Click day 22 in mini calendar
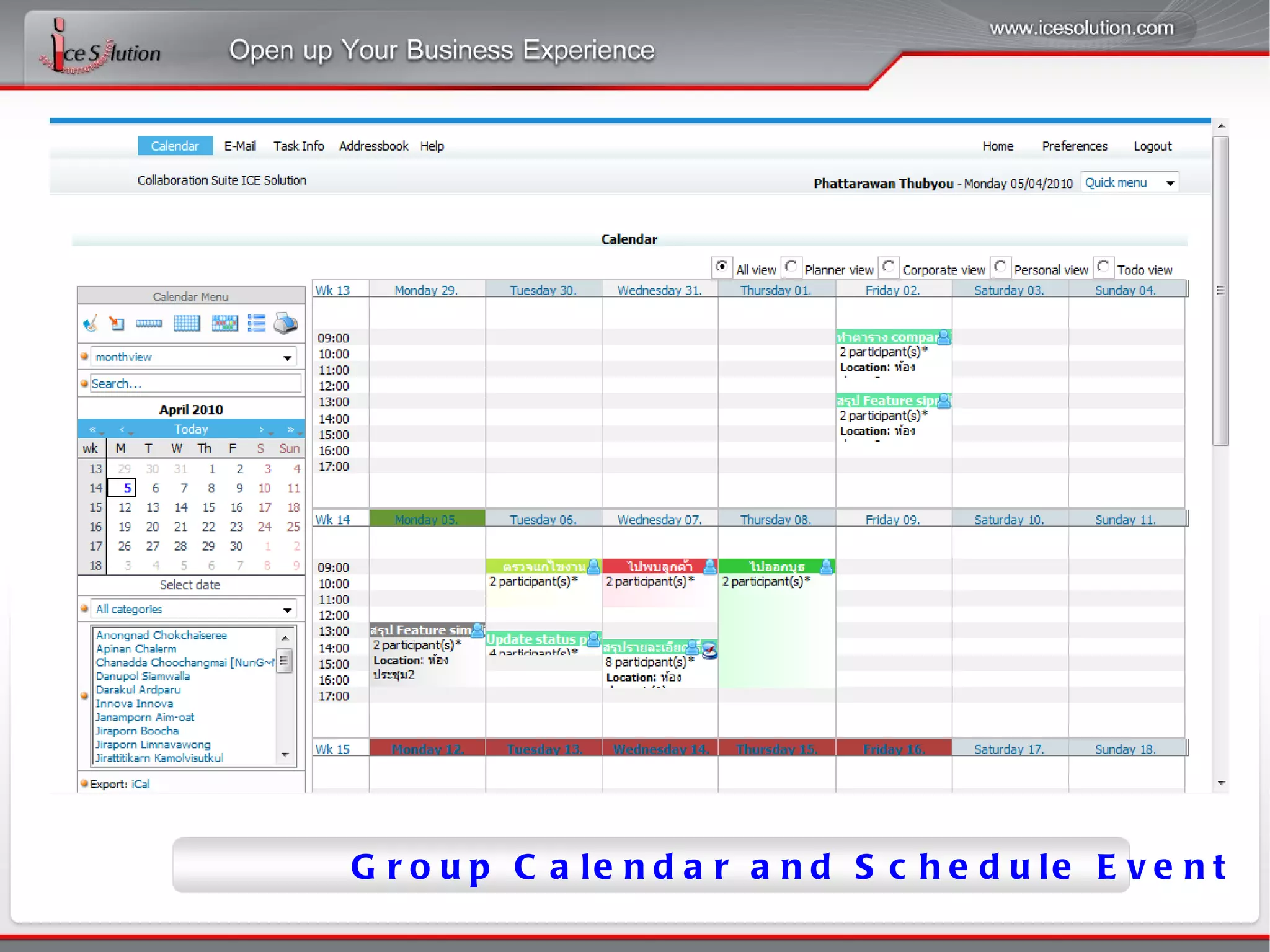The height and width of the screenshot is (952, 1270). click(x=209, y=527)
